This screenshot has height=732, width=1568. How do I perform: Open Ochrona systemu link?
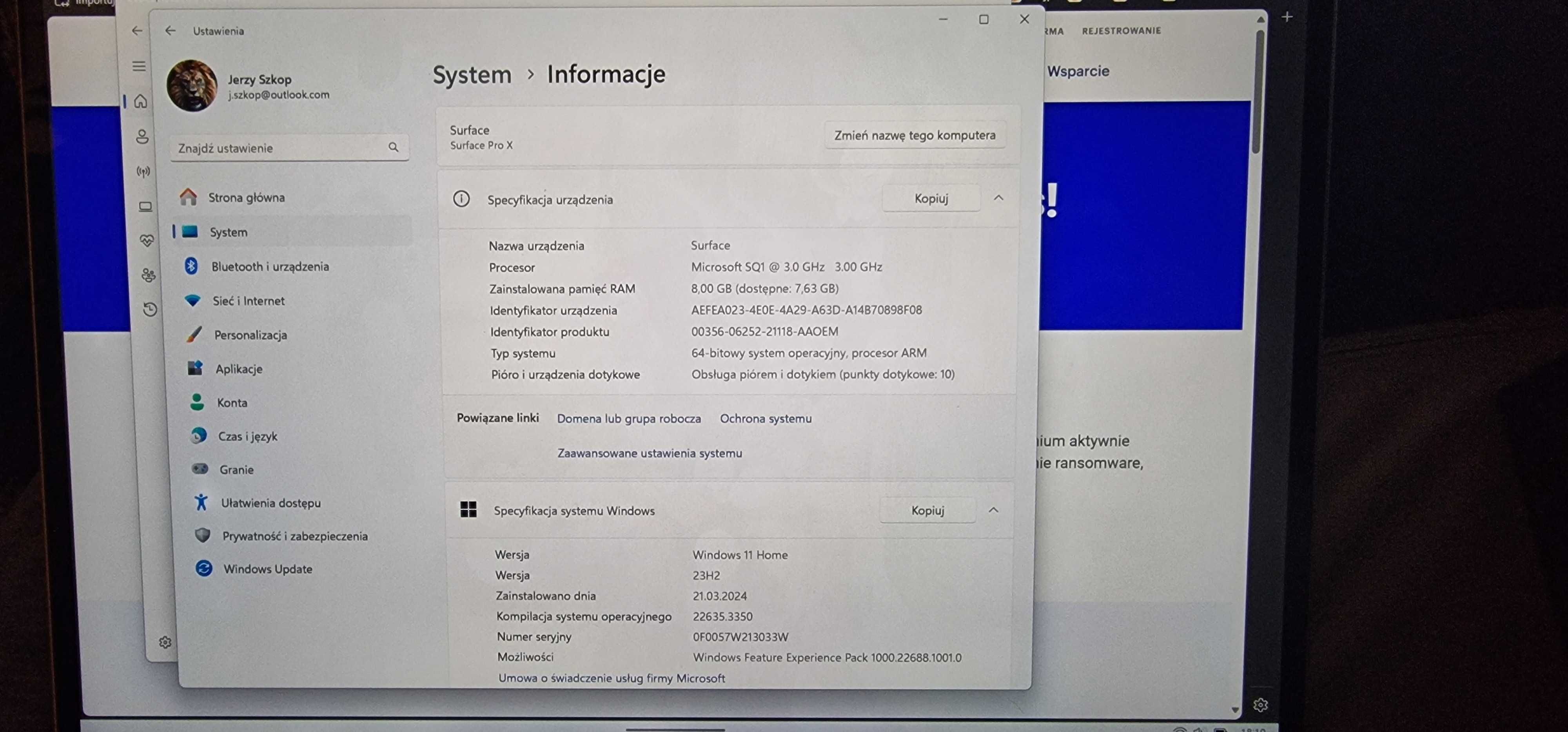(766, 418)
